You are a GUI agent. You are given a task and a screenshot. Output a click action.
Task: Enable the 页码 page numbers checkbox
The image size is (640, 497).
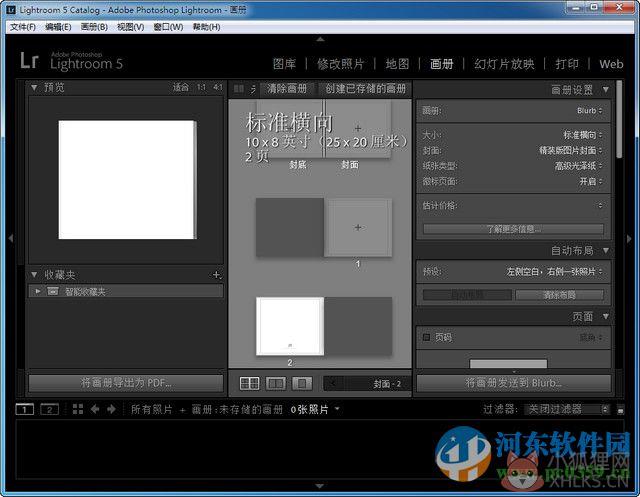(x=427, y=337)
